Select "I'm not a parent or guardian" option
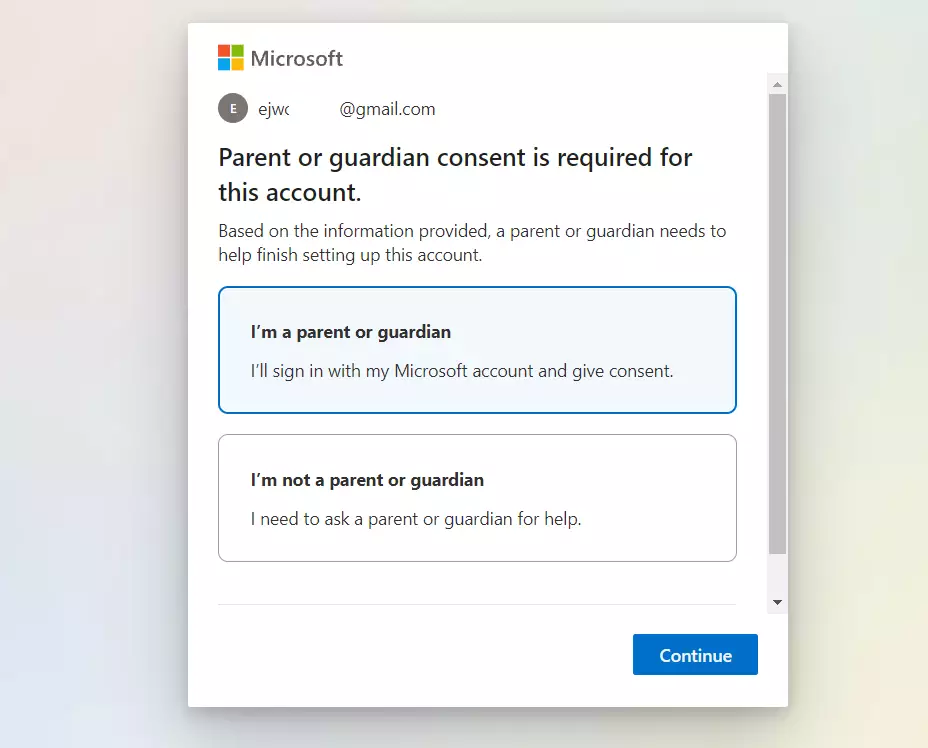 (477, 498)
